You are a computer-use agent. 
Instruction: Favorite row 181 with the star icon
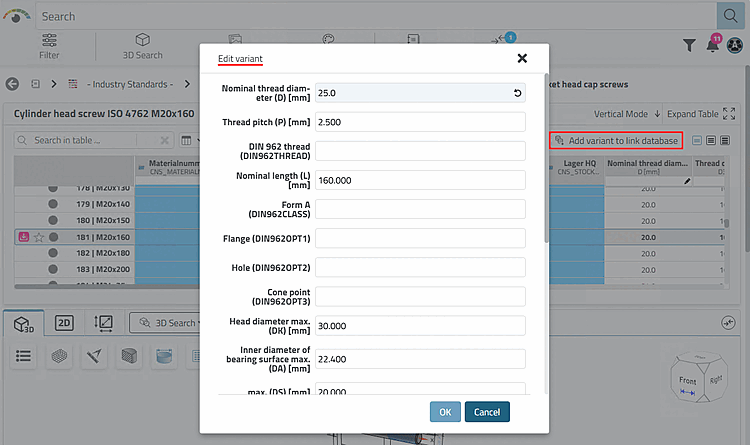(x=39, y=237)
